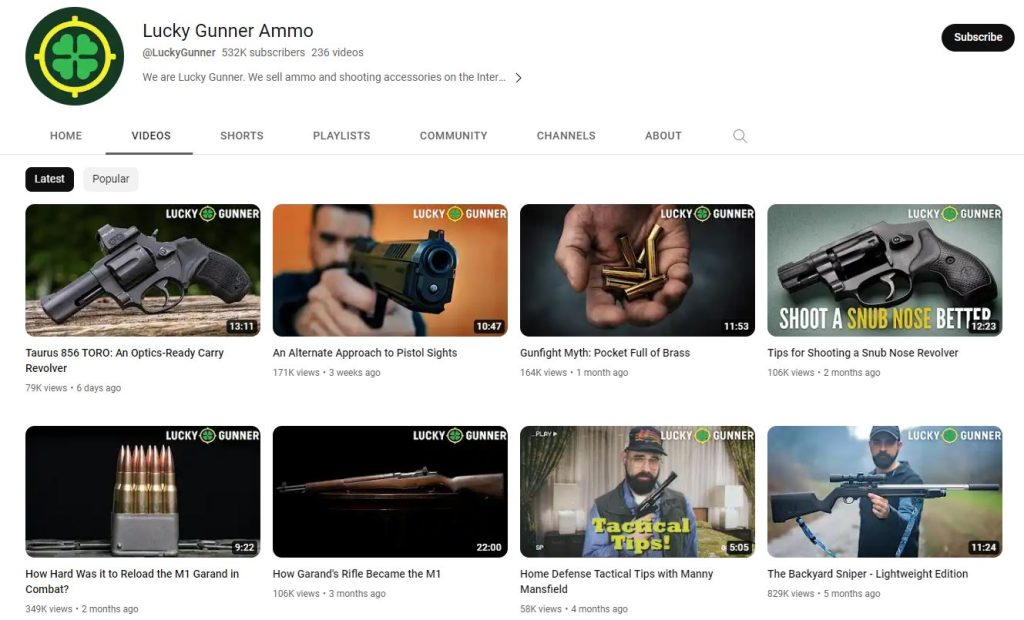The image size is (1024, 620).
Task: Subscribe to Lucky Gunner Ammo
Action: pos(977,37)
